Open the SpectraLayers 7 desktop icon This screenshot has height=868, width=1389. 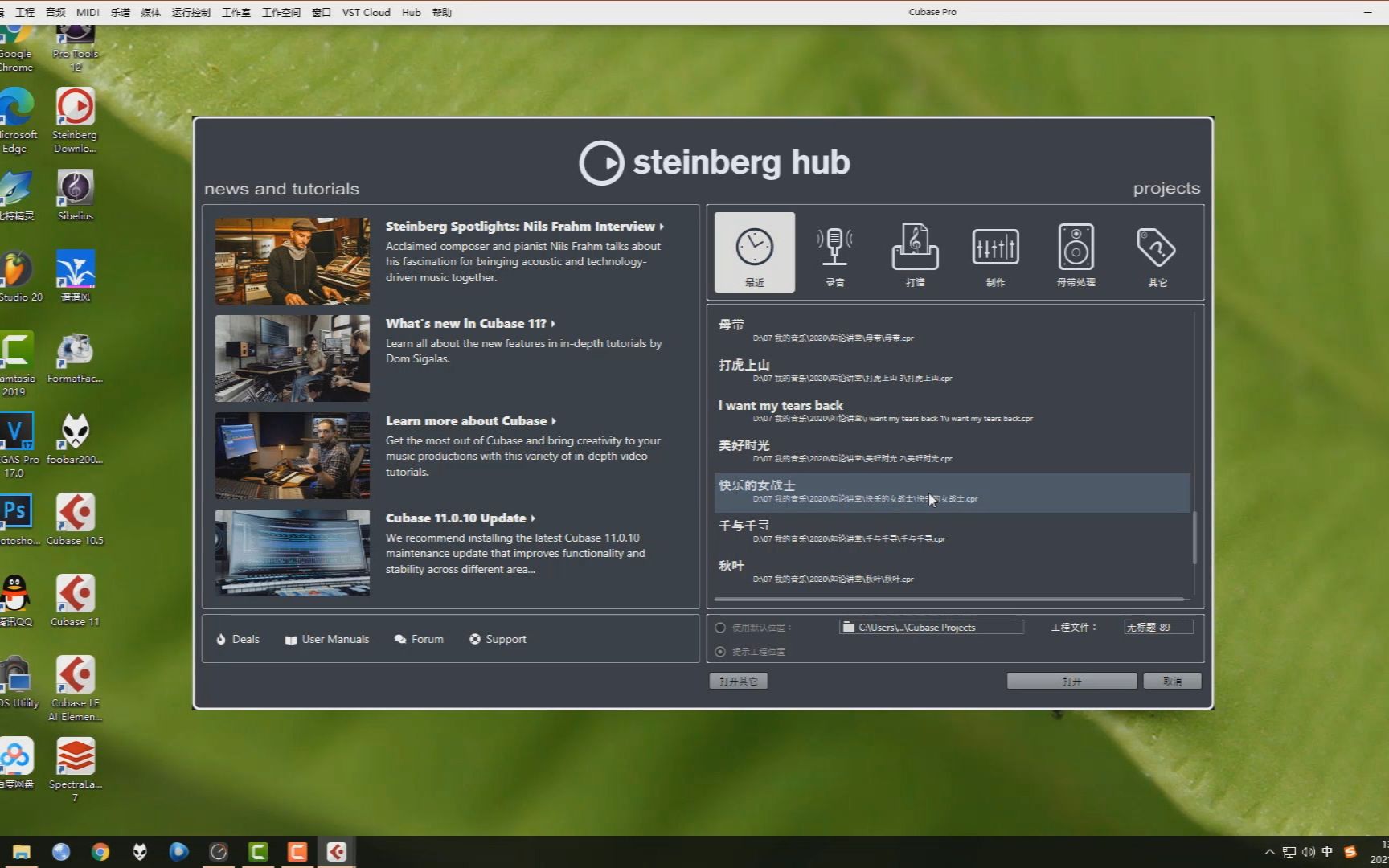click(75, 770)
